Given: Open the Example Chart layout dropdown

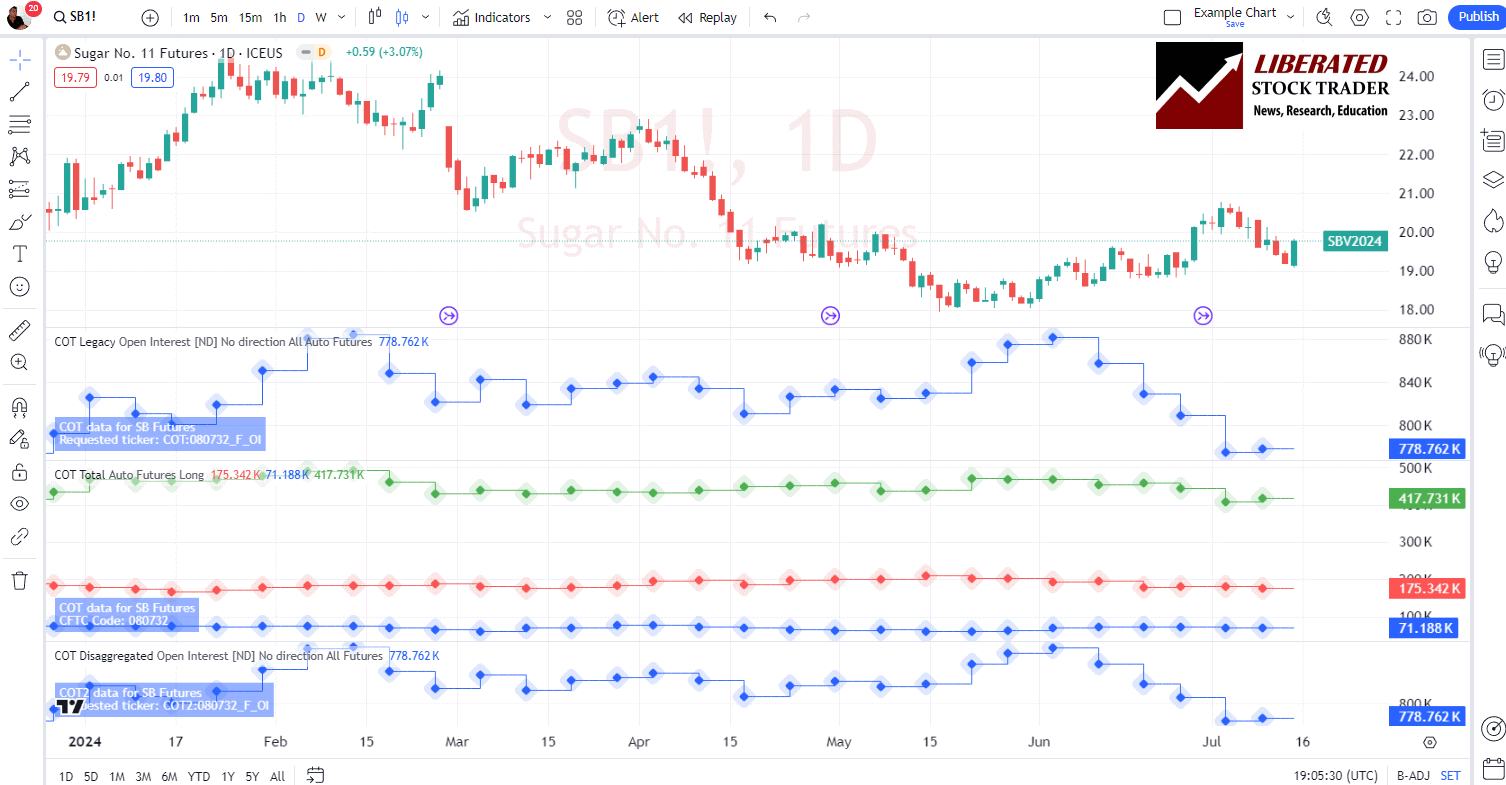Looking at the screenshot, I should coord(1291,16).
